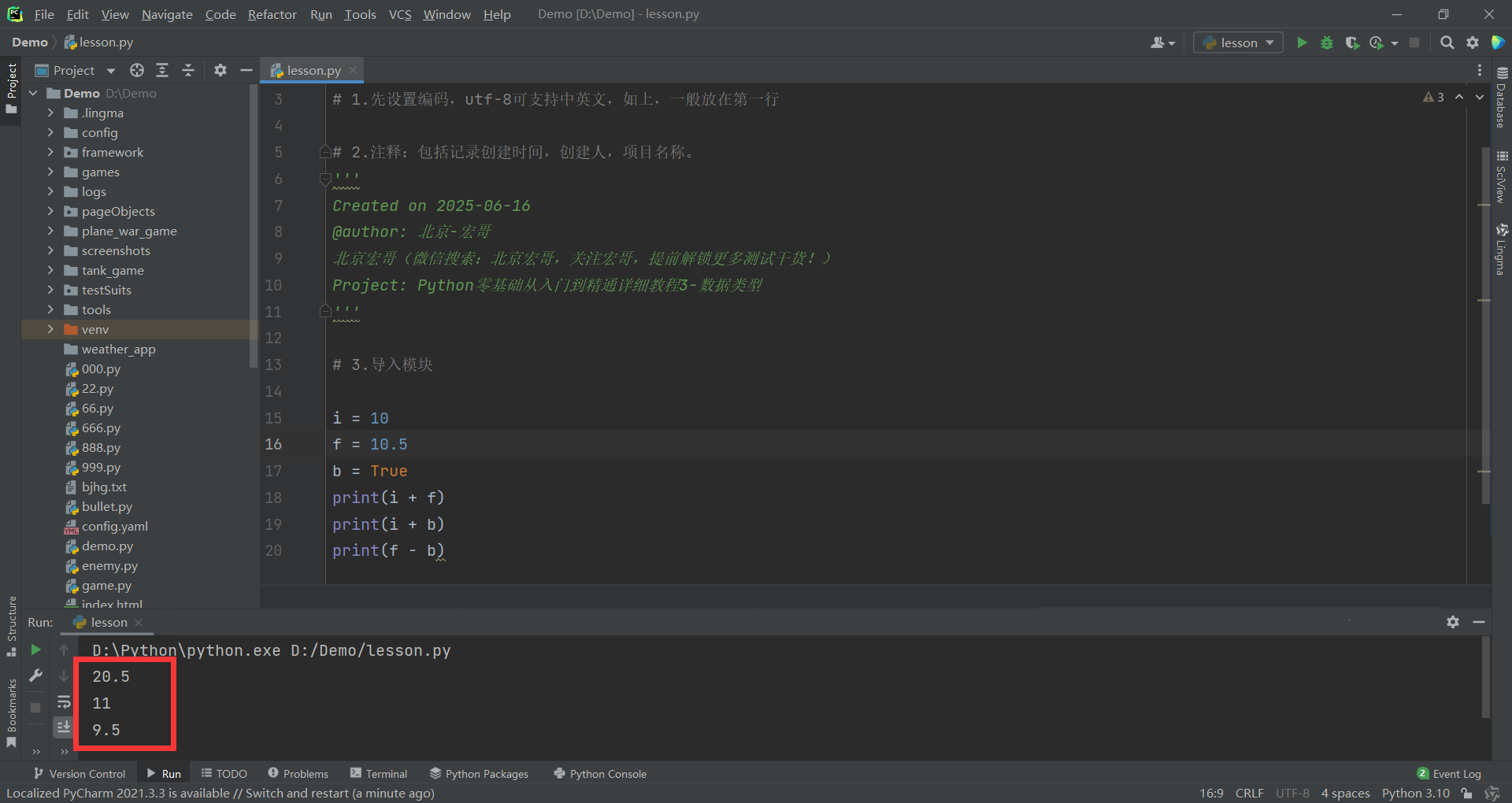Locate the opened file in Project tree
This screenshot has width=1512, height=803.
[137, 70]
